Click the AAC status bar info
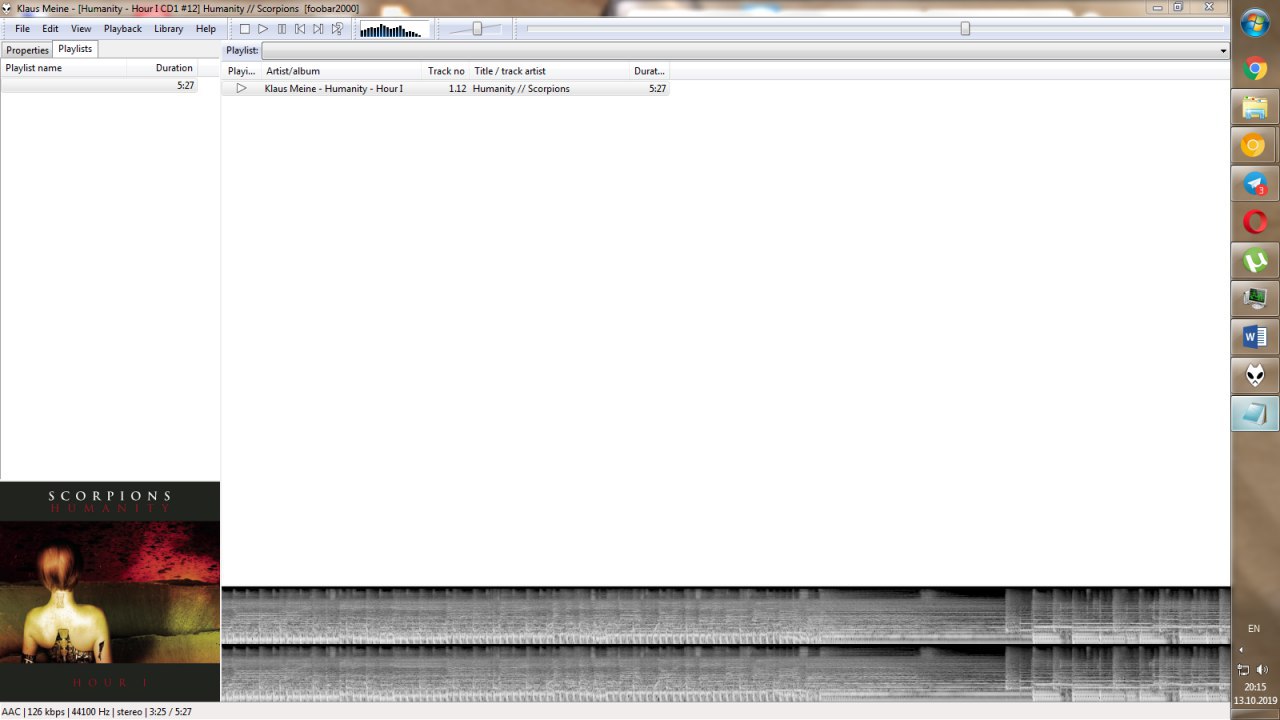Image resolution: width=1280 pixels, height=720 pixels. [x=96, y=712]
